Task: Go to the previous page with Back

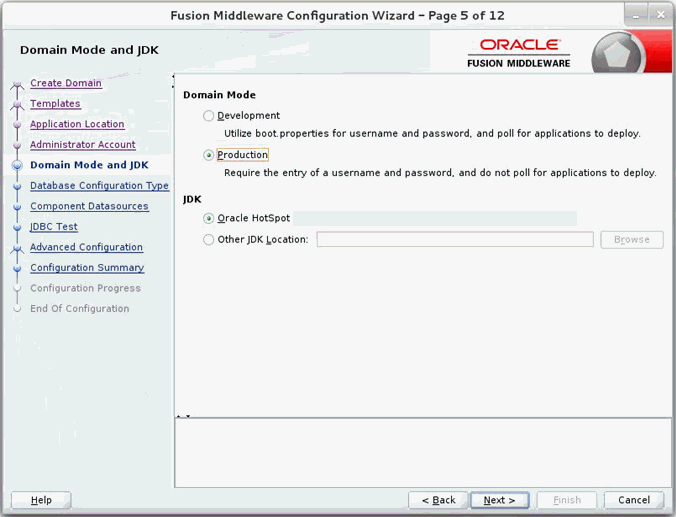Action: [x=438, y=500]
